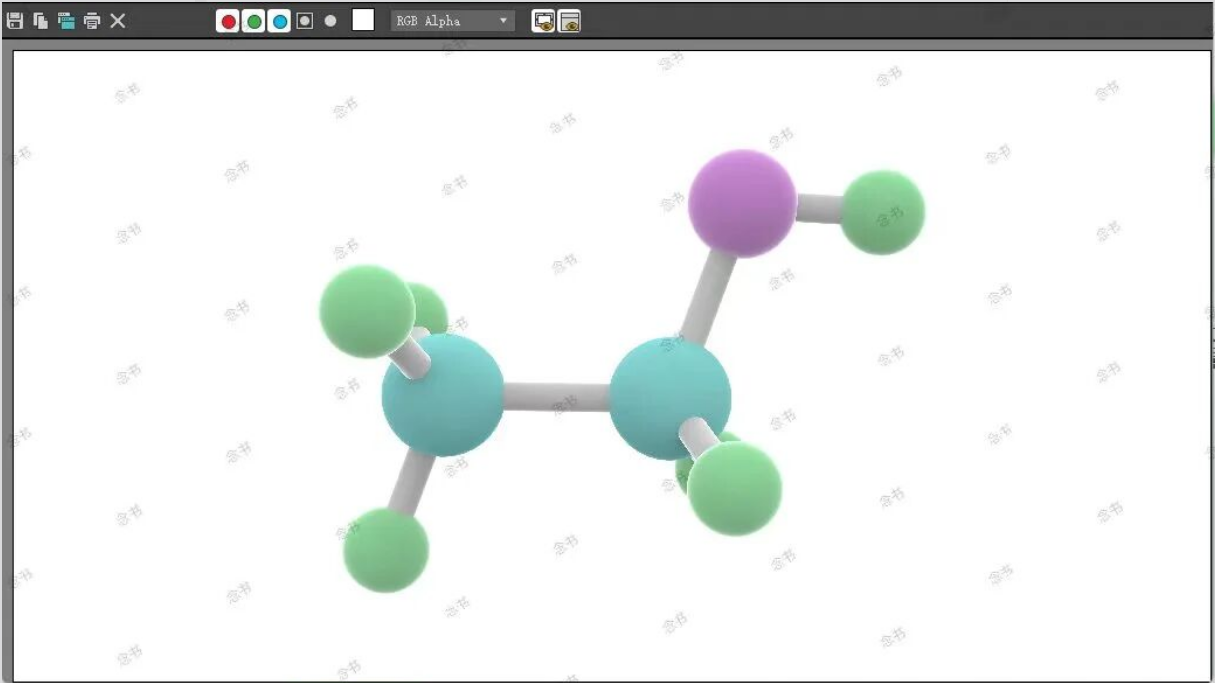Screen dimensions: 1215x683
Task: Open the white color swatch
Action: 363,20
